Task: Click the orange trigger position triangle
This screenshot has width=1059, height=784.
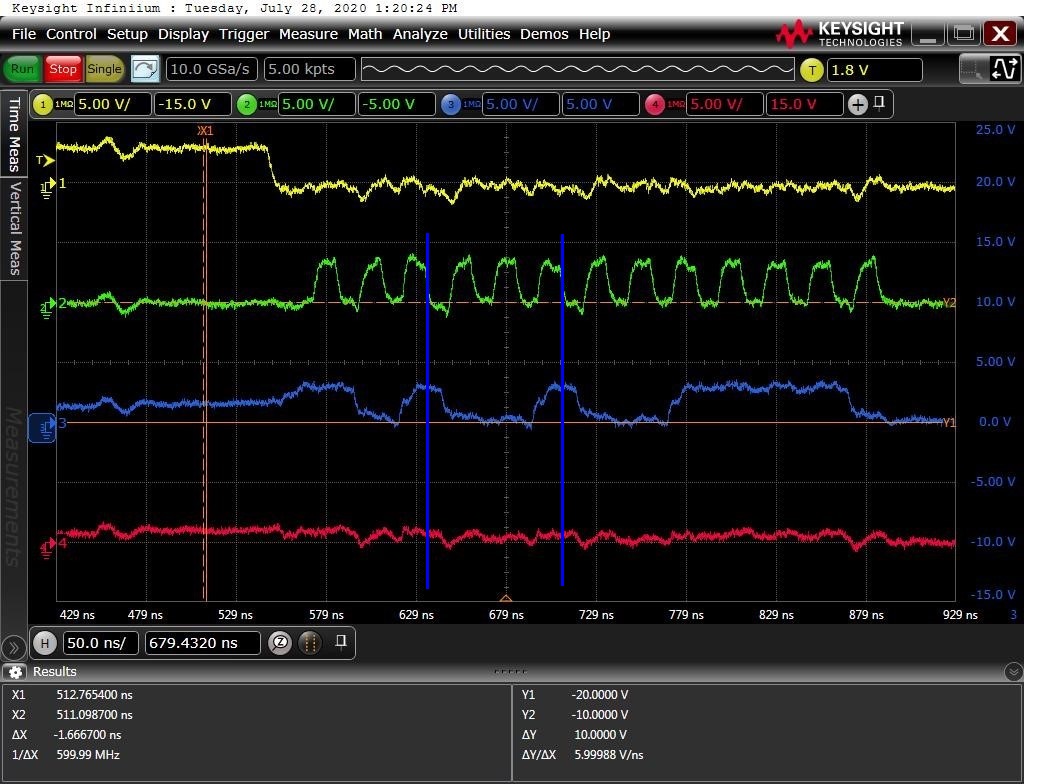Action: pyautogui.click(x=506, y=598)
